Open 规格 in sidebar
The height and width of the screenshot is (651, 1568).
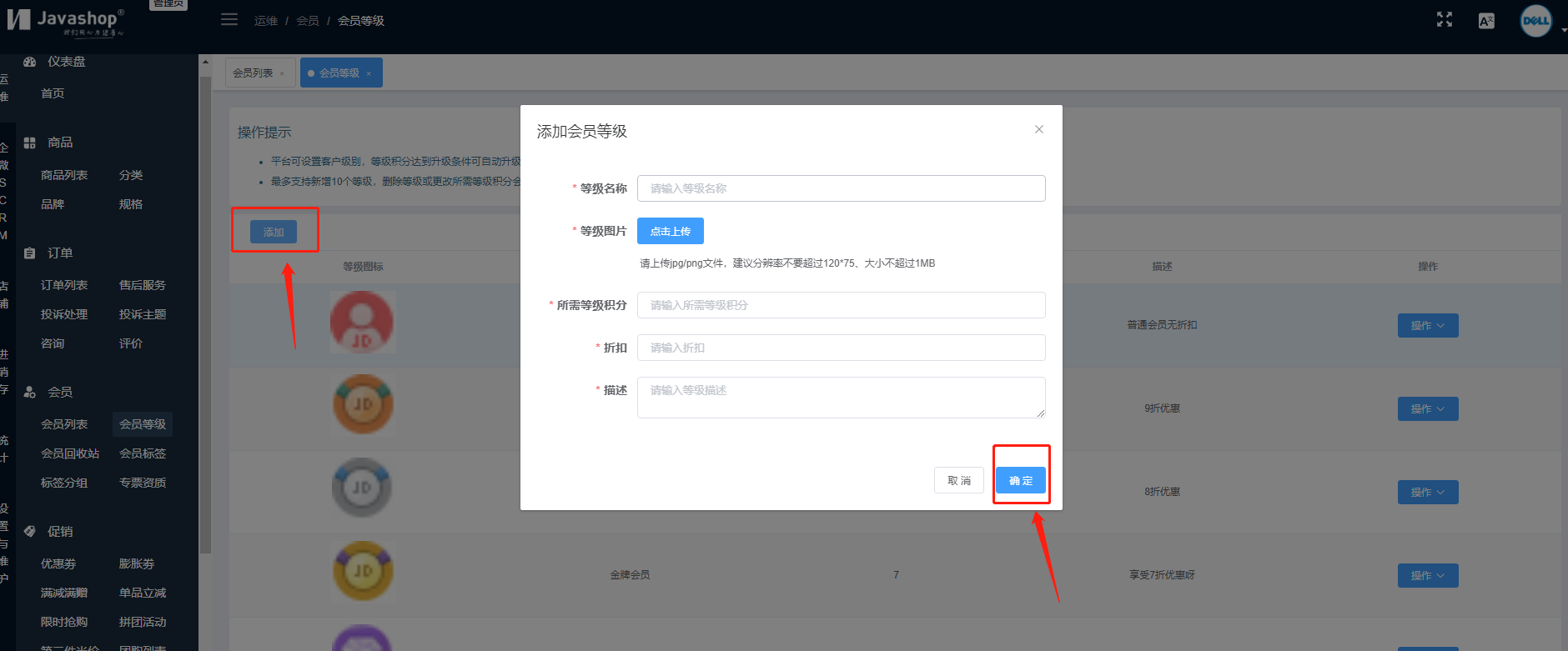(x=131, y=204)
